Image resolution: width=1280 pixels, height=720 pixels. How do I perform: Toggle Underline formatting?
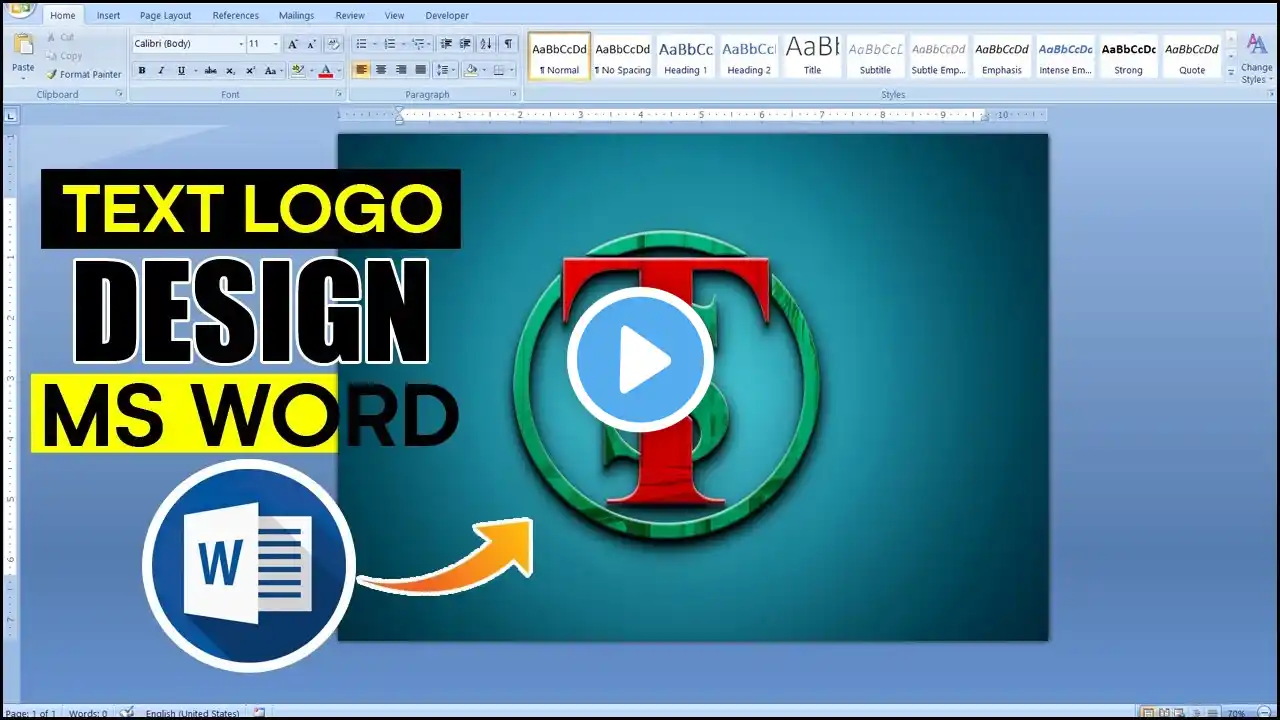[x=180, y=70]
